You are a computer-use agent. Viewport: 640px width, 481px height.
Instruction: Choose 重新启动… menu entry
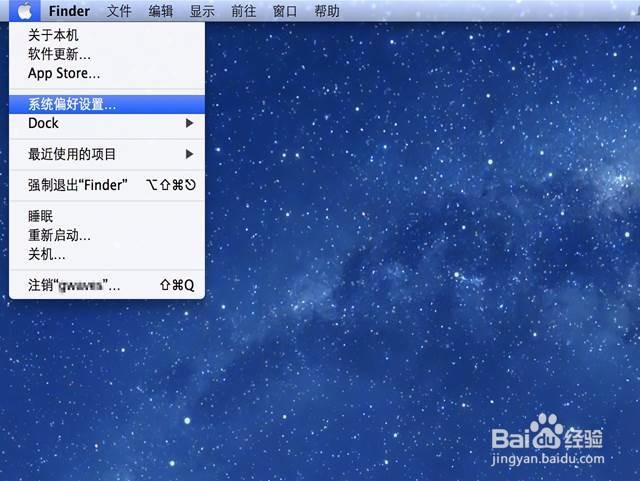coord(107,235)
